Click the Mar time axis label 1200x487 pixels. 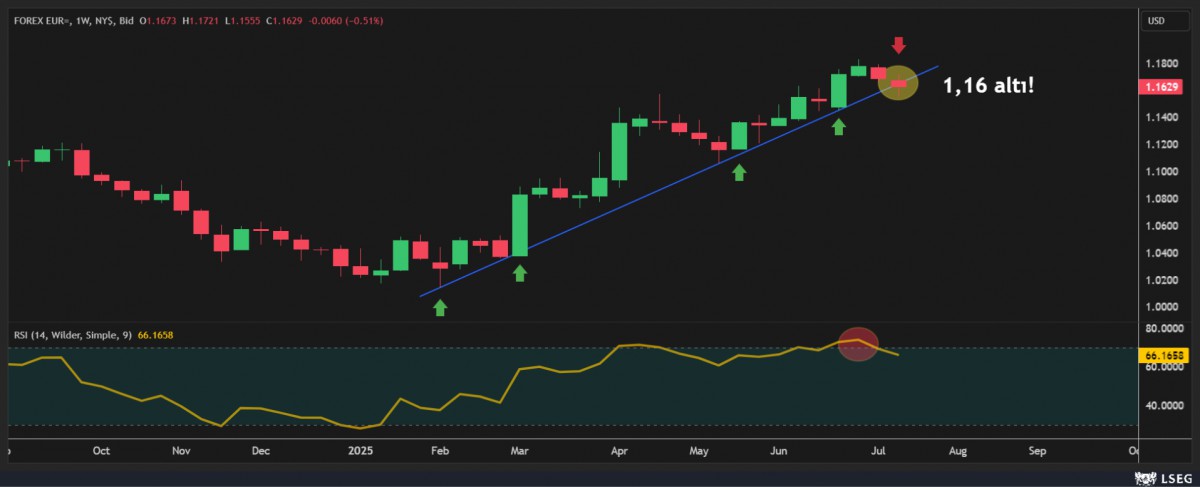tap(519, 451)
